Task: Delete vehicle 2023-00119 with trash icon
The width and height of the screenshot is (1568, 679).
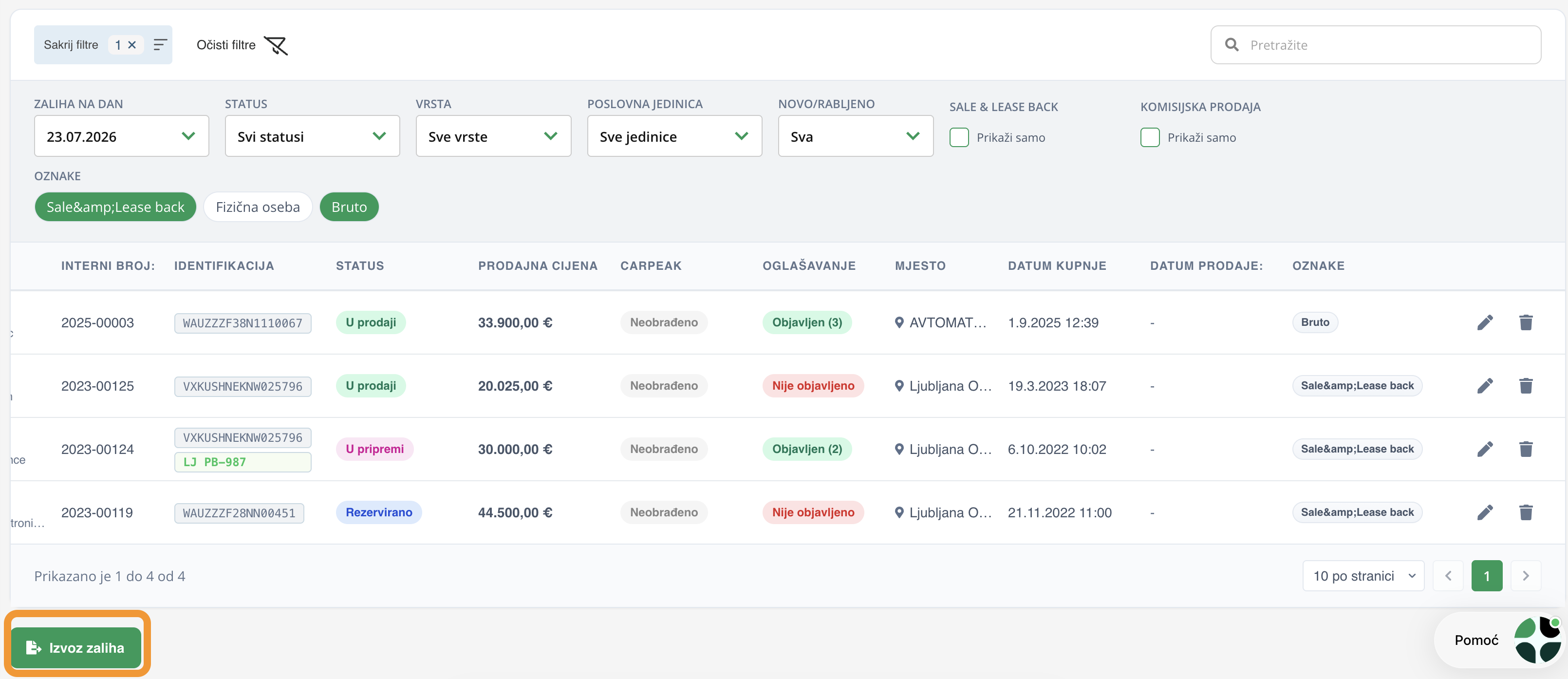Action: click(1525, 513)
